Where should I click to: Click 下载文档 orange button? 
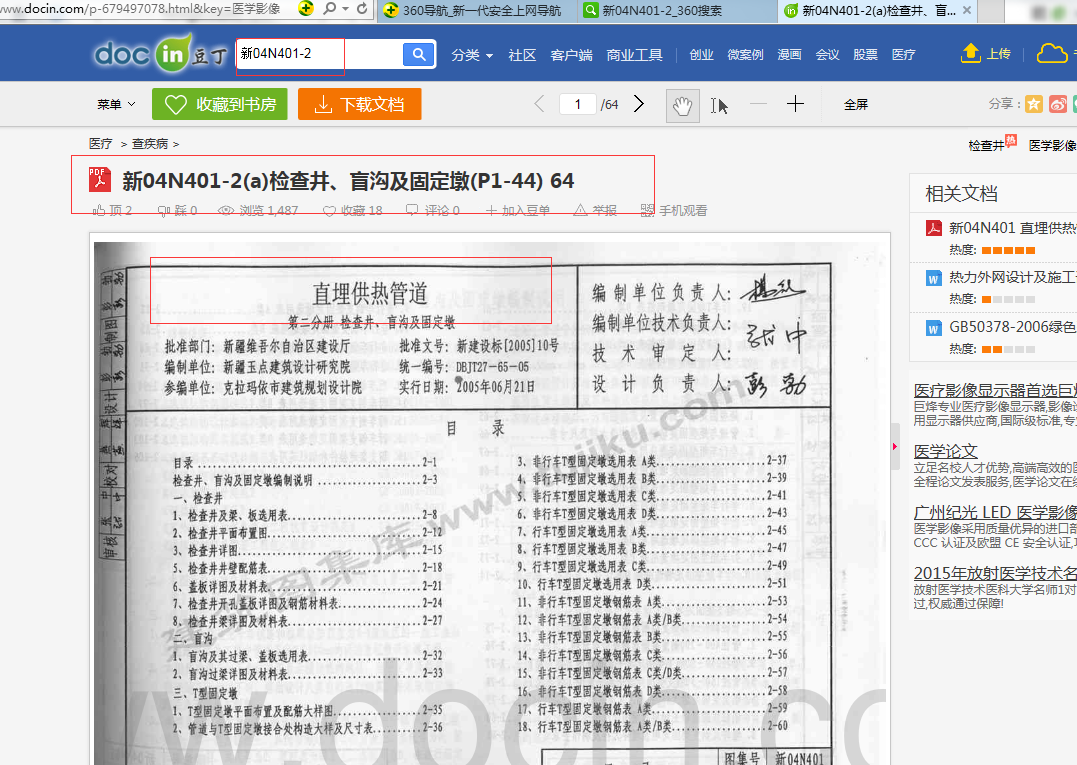(359, 104)
